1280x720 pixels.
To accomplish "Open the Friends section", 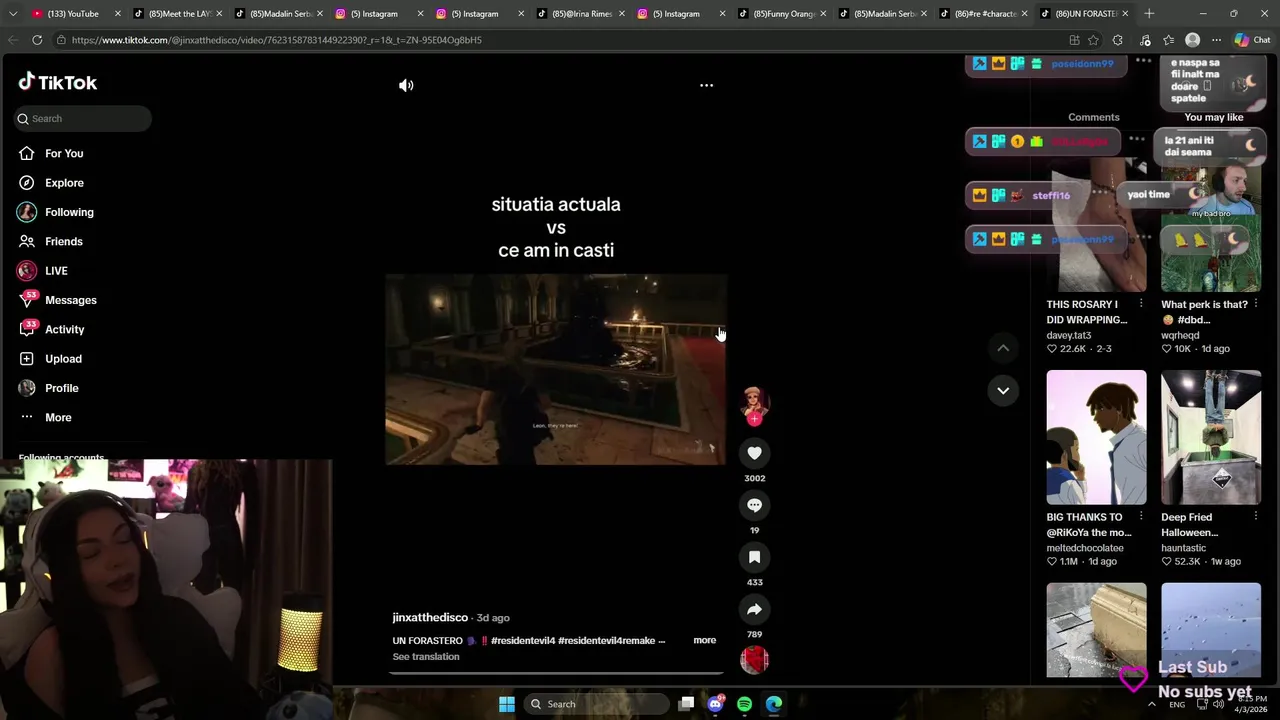I will point(63,241).
